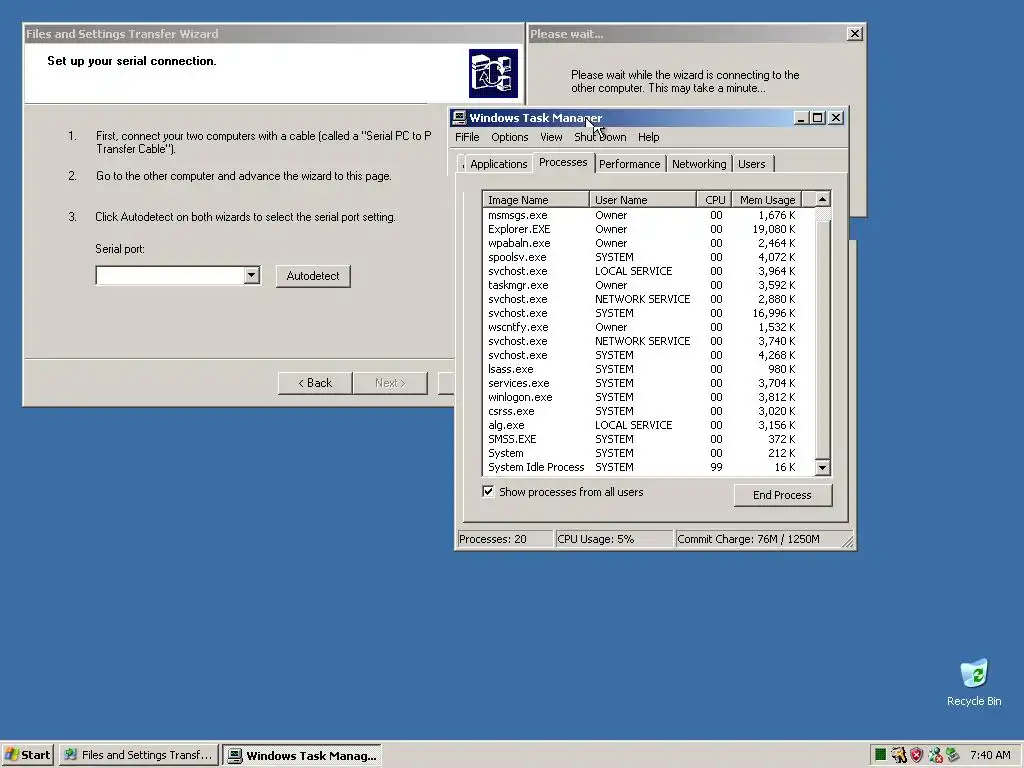Minimize the Windows Task Manager window
This screenshot has height=768, width=1024.
(801, 118)
